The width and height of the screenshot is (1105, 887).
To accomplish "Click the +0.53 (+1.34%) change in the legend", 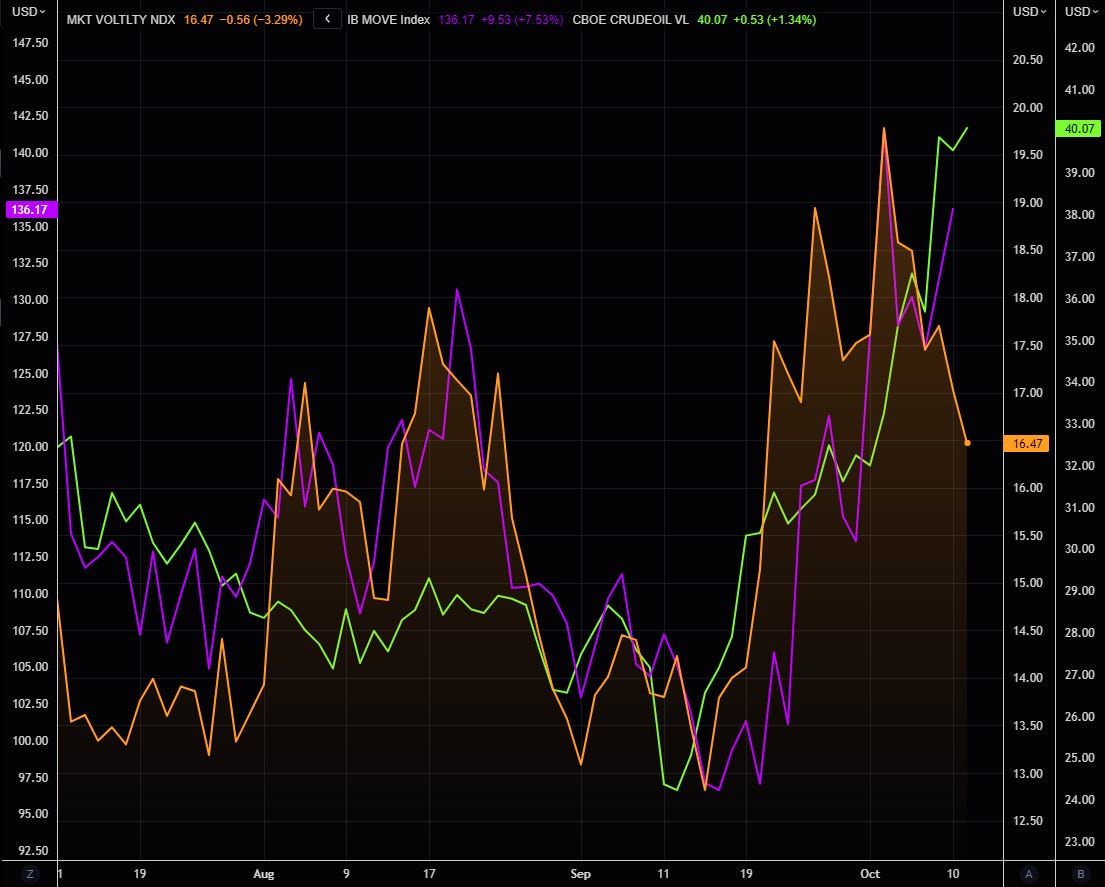I will tap(774, 20).
